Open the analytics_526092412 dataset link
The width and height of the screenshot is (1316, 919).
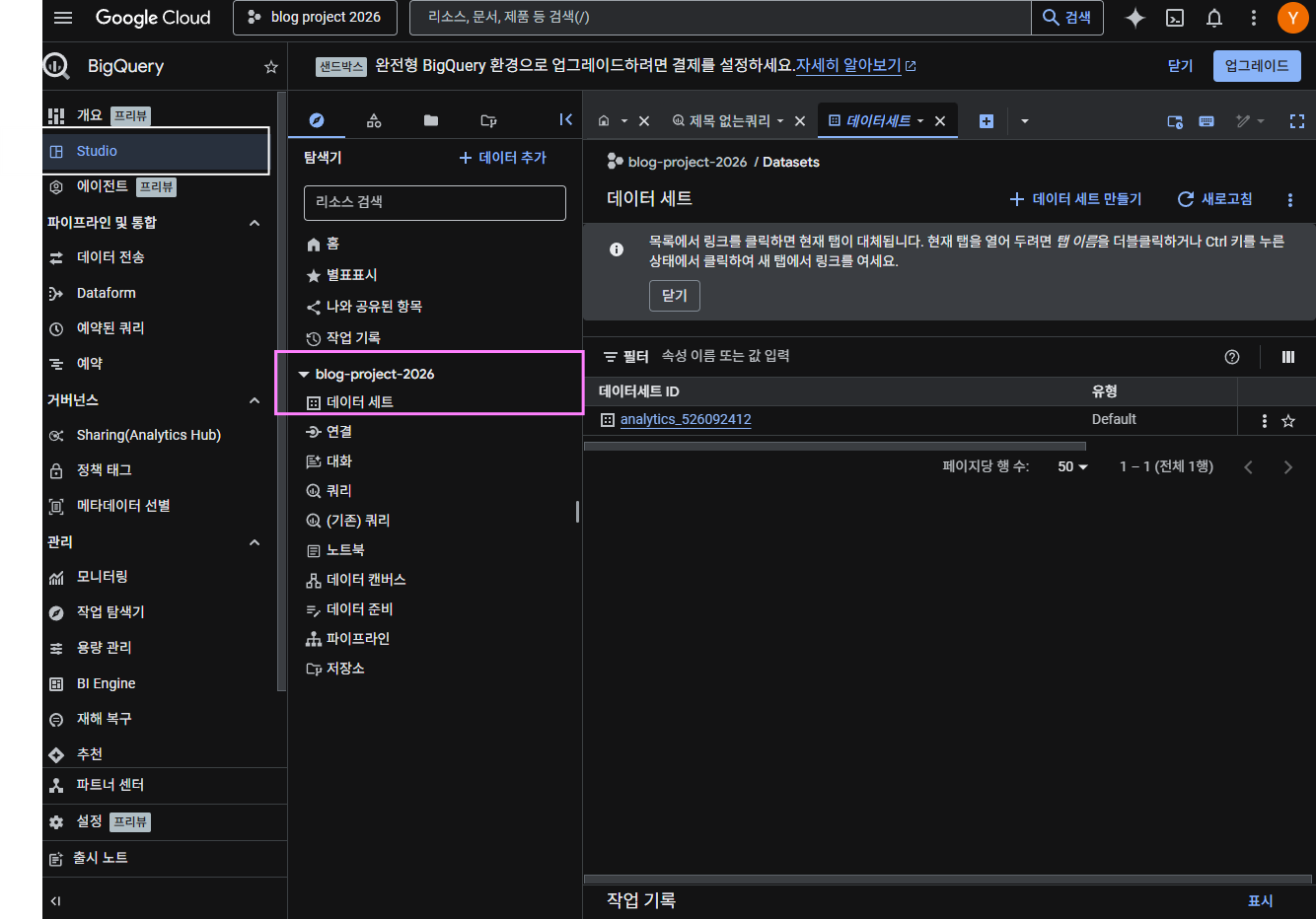[x=686, y=419]
